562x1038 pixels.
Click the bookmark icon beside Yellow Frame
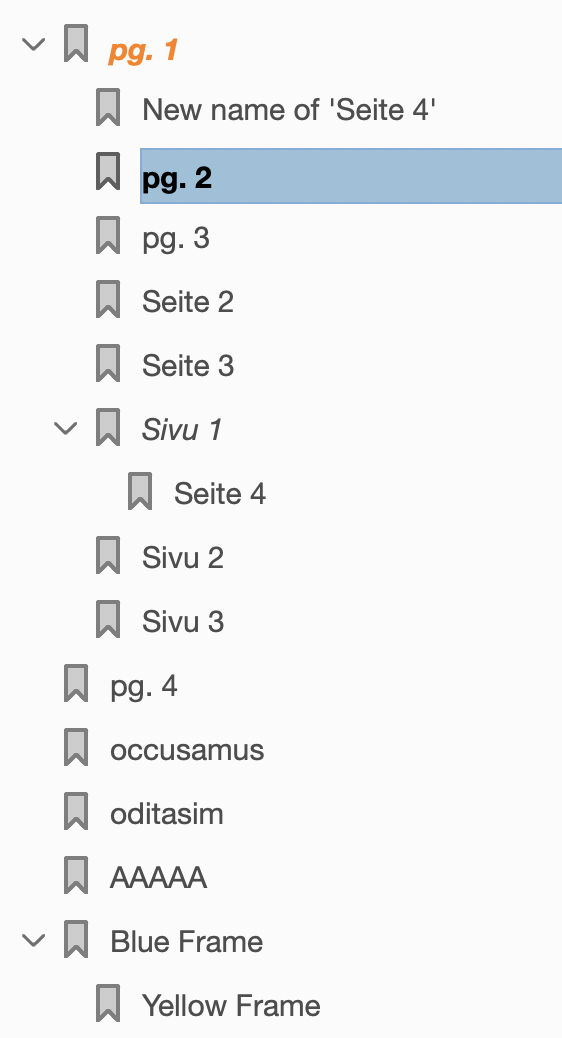(x=108, y=1004)
